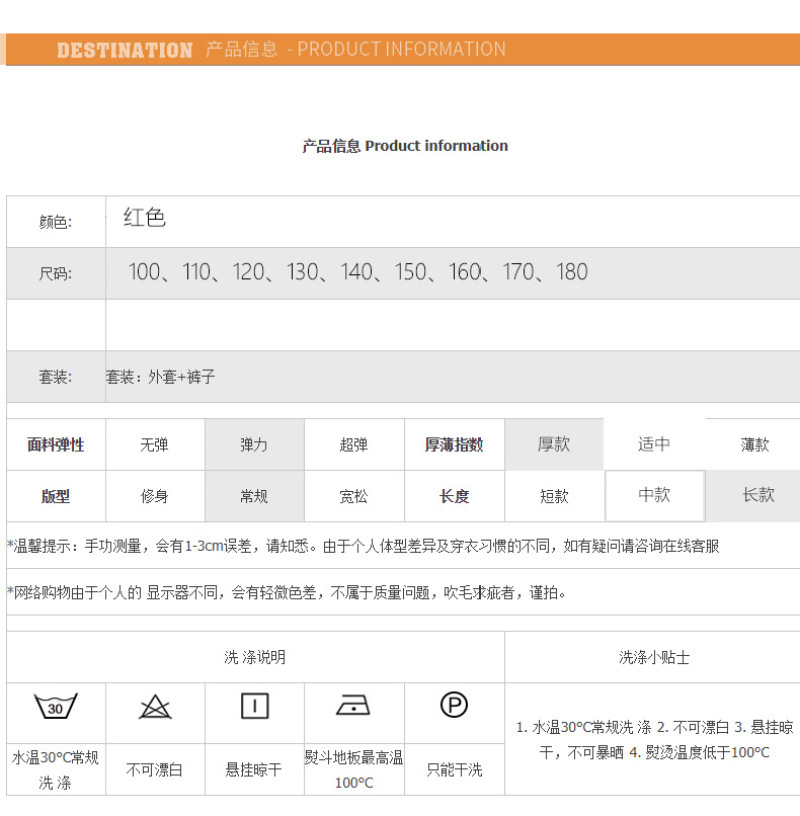Choose the 中款 length option
The width and height of the screenshot is (800, 816).
click(654, 495)
